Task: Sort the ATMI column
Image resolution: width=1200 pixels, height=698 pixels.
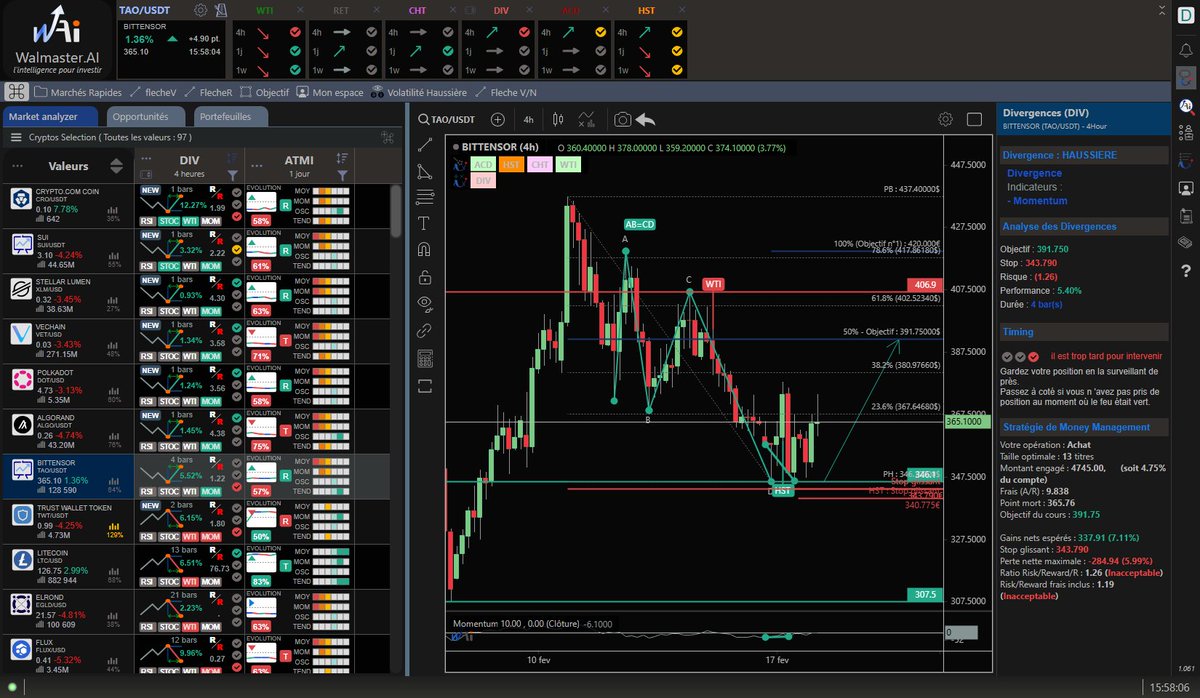Action: 342,158
